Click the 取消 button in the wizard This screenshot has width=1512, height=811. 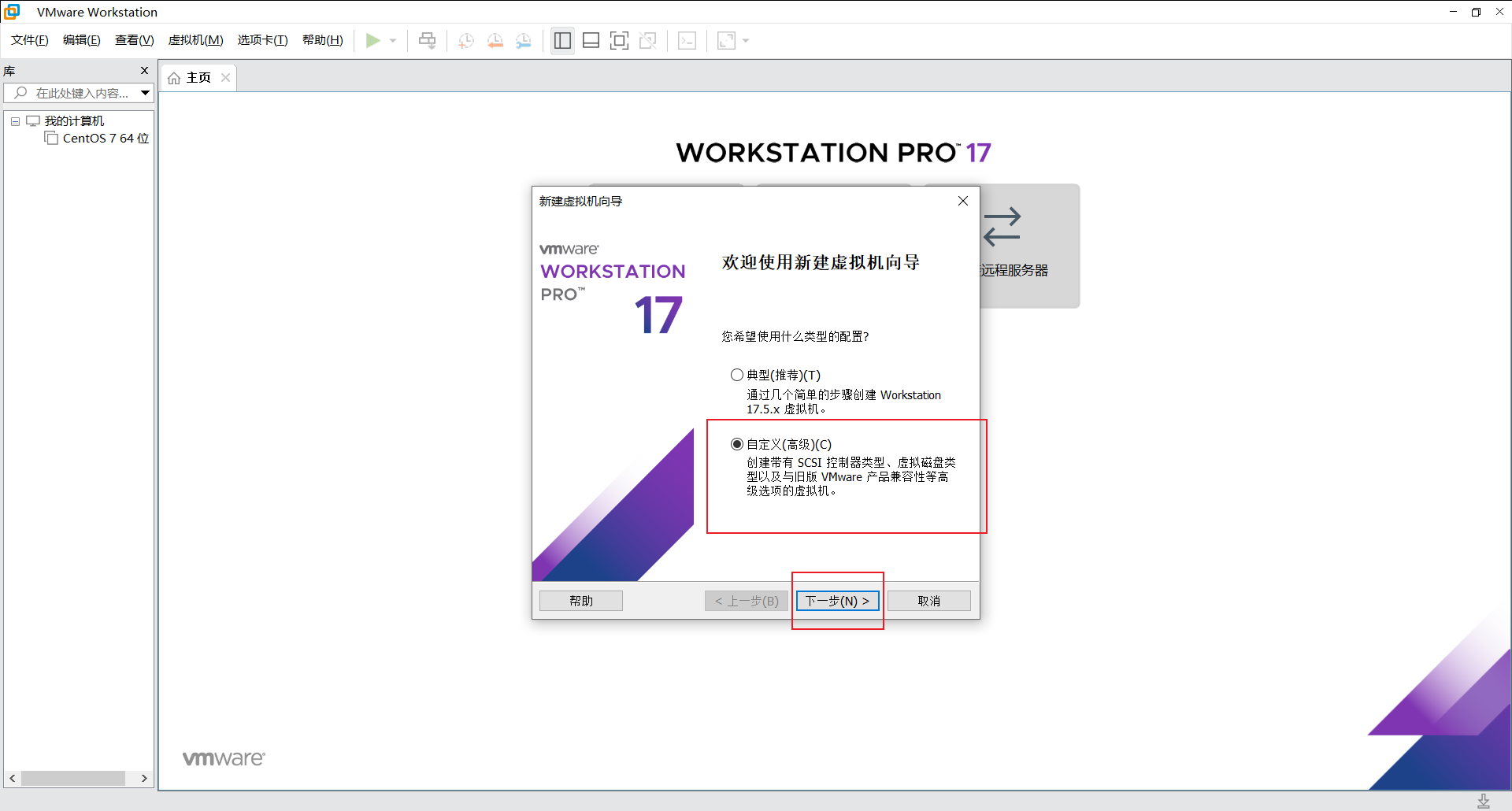pyautogui.click(x=929, y=601)
